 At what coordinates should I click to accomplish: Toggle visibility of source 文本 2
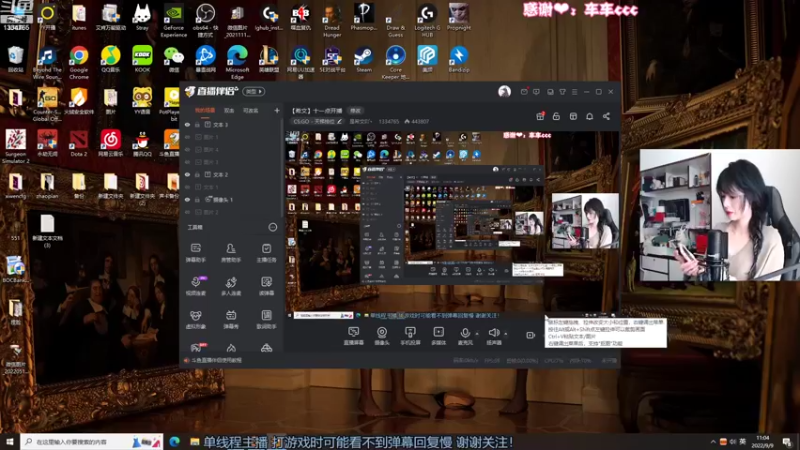[187, 174]
